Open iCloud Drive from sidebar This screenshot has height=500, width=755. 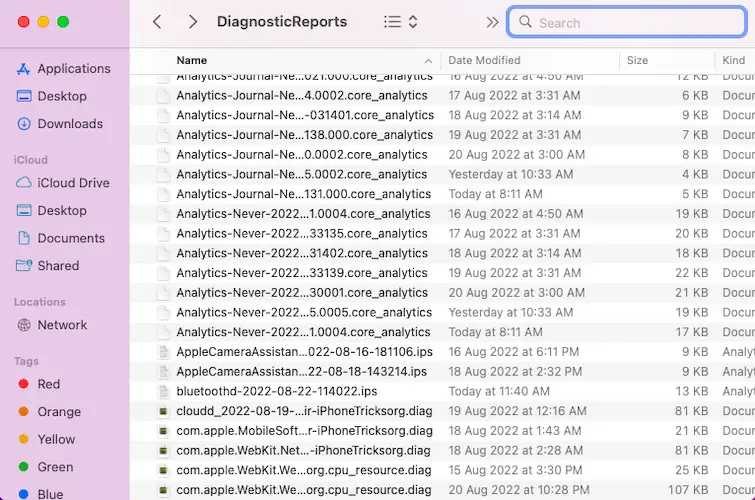[73, 183]
